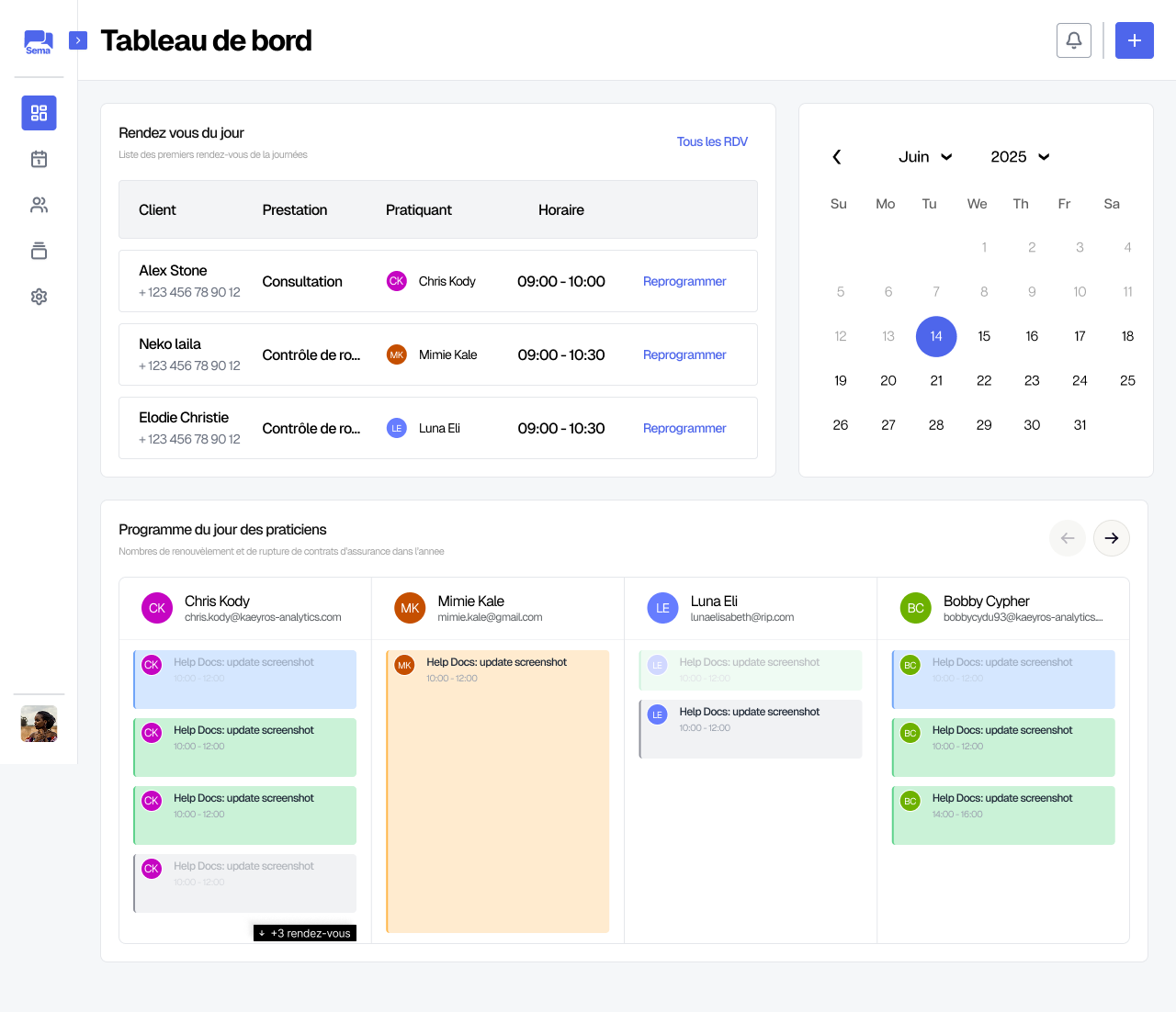The width and height of the screenshot is (1176, 1012).
Task: Expand the 2025 year dropdown
Action: click(1020, 157)
